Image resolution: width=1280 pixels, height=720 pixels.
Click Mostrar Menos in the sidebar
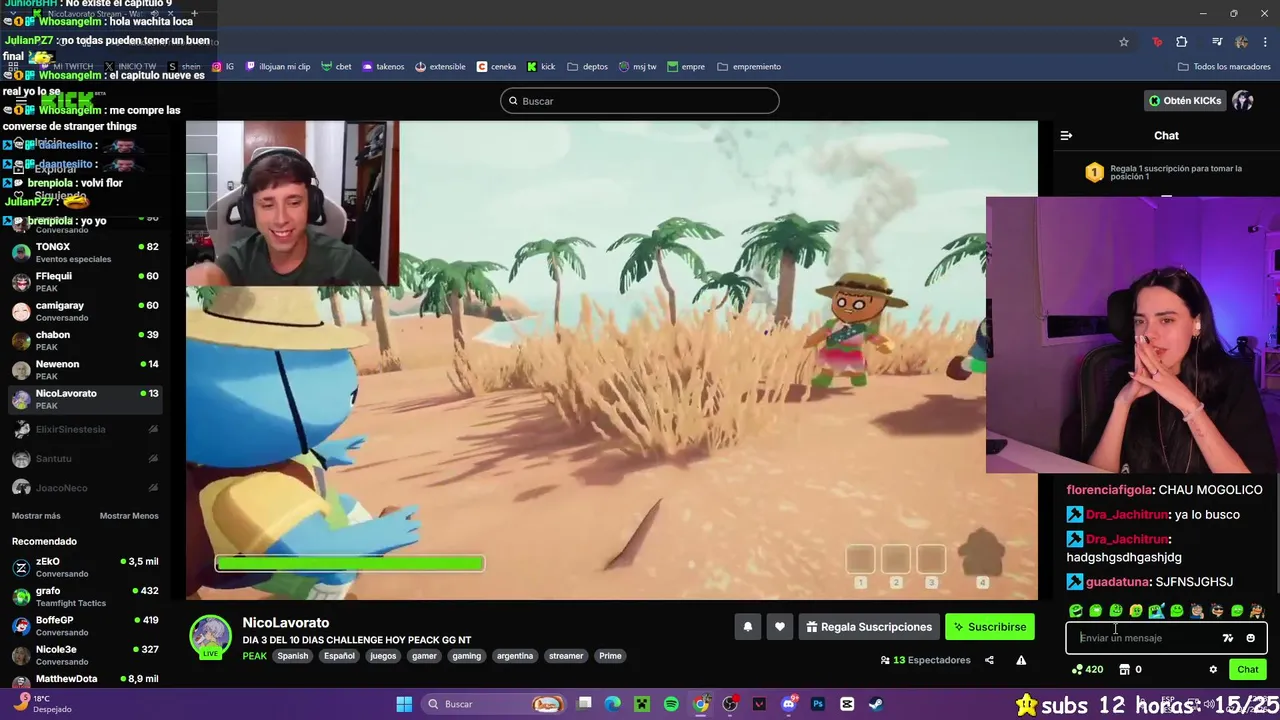[x=129, y=516]
